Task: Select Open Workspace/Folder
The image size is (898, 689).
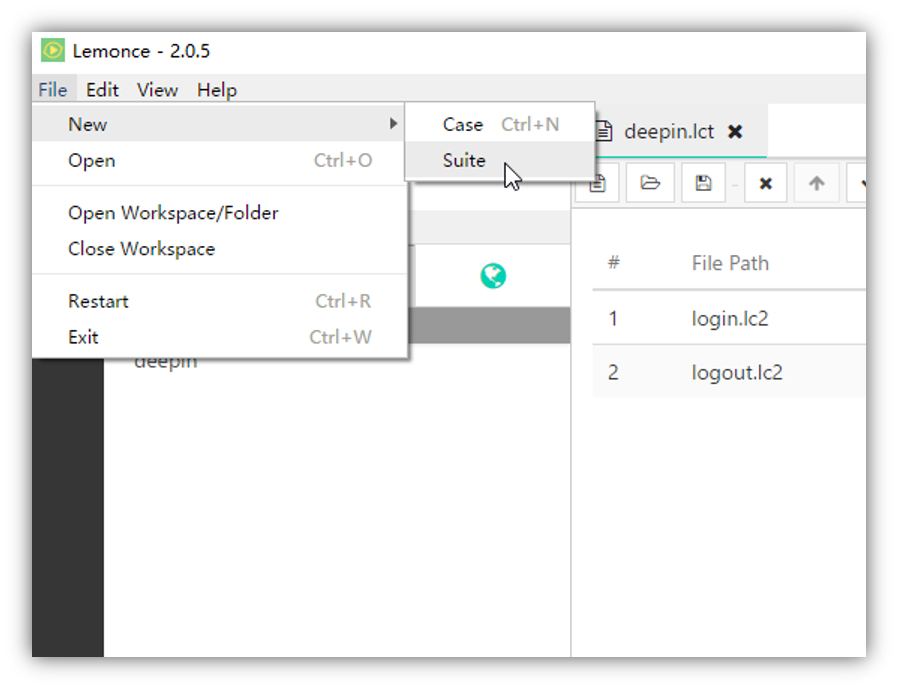Action: coord(219,213)
